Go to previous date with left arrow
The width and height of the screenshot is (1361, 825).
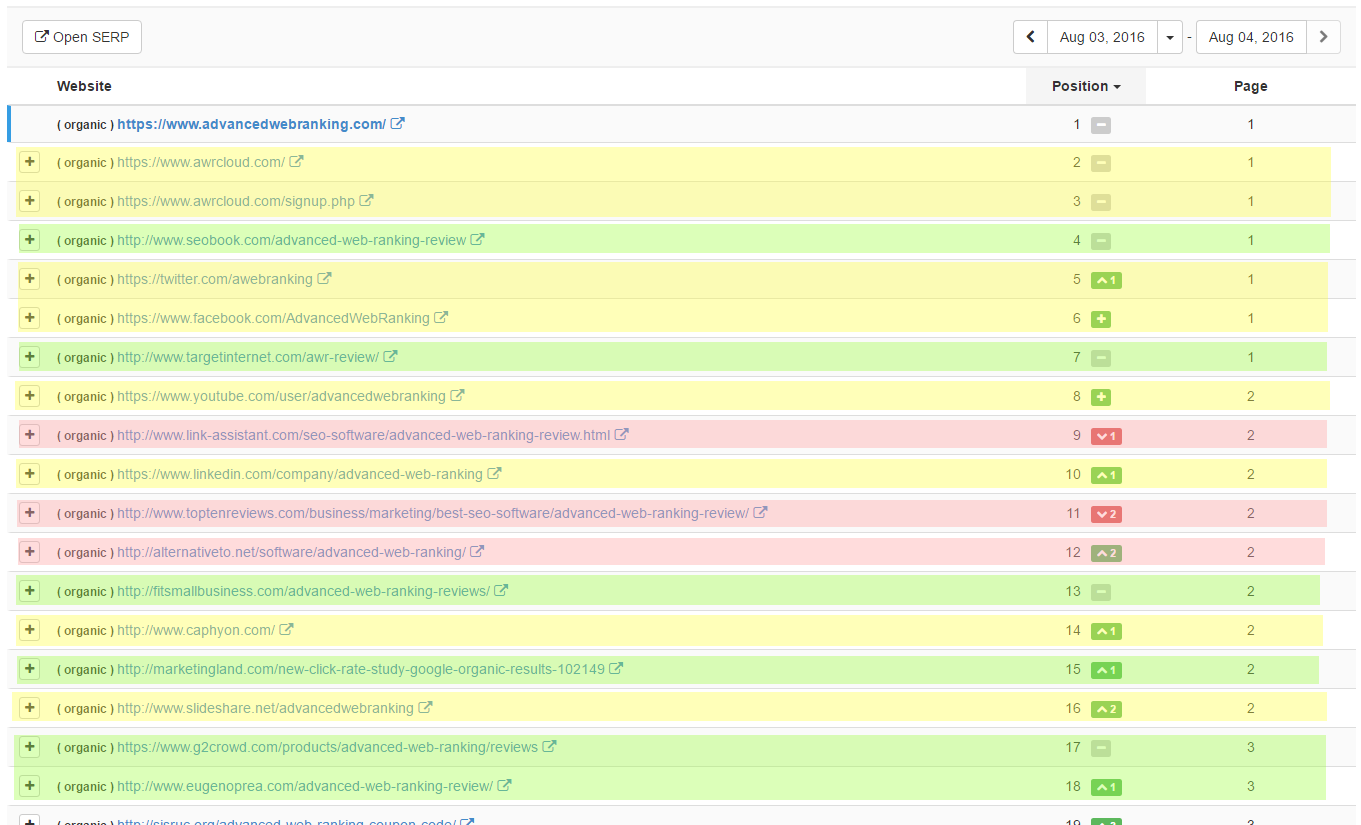point(1030,37)
